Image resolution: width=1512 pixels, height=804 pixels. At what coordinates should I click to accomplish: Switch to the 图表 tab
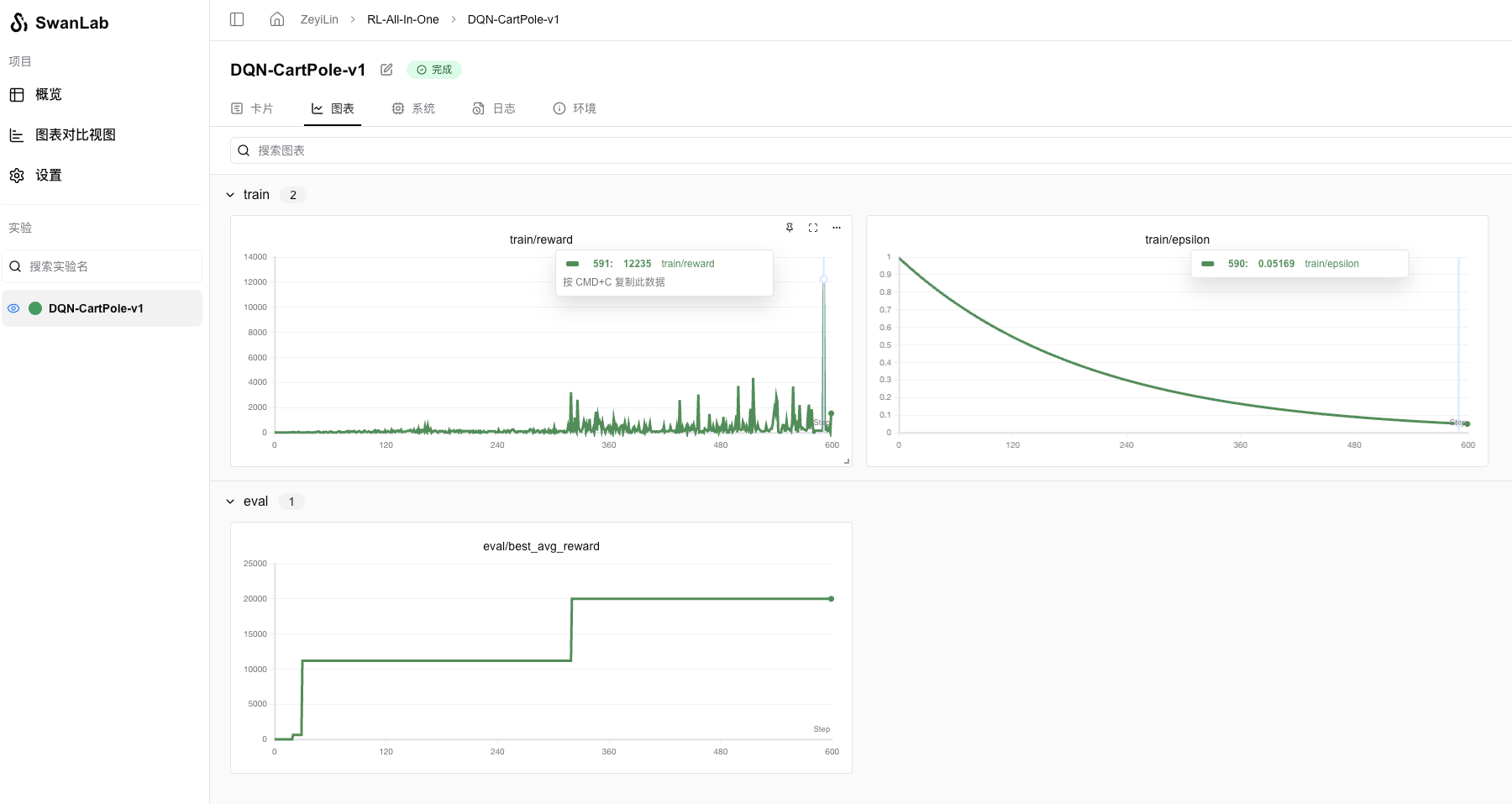(333, 108)
